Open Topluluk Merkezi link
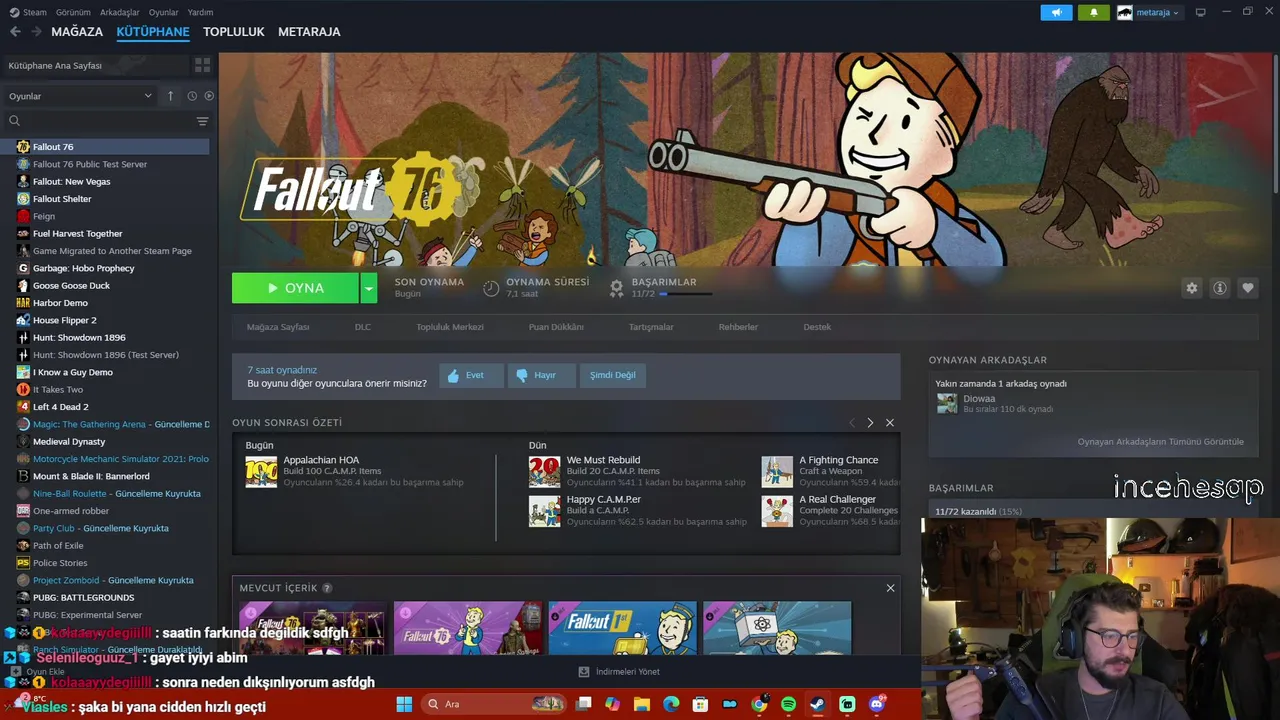The width and height of the screenshot is (1280, 720). pos(450,327)
